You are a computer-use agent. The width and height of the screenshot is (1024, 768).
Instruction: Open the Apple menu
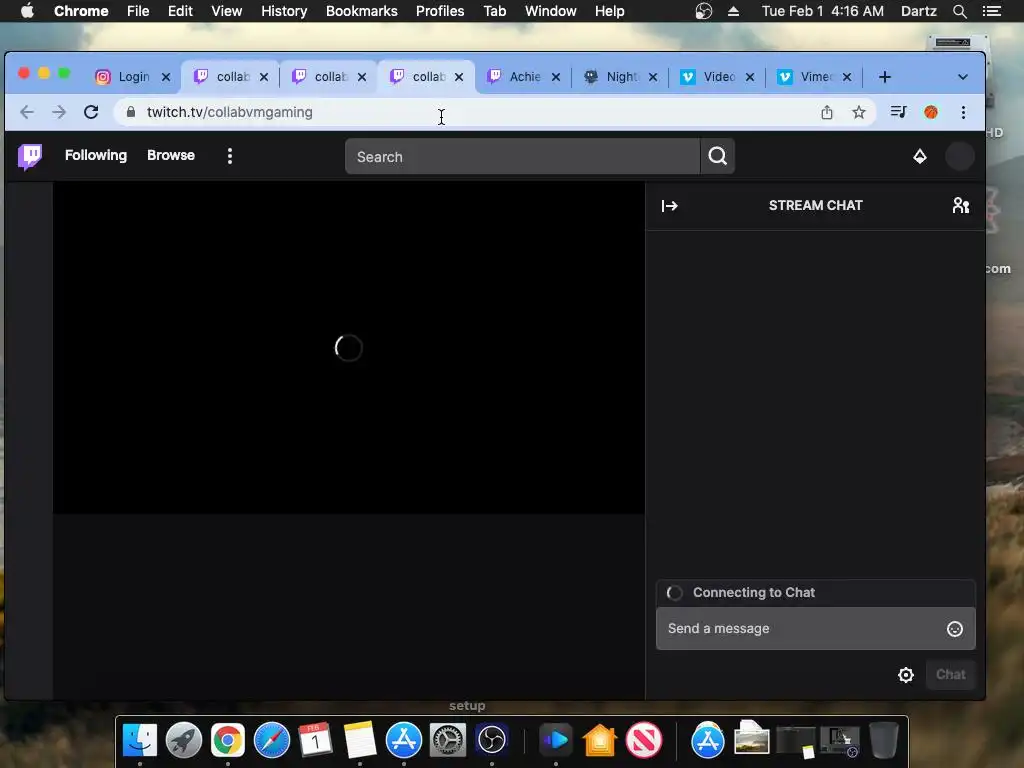27,10
